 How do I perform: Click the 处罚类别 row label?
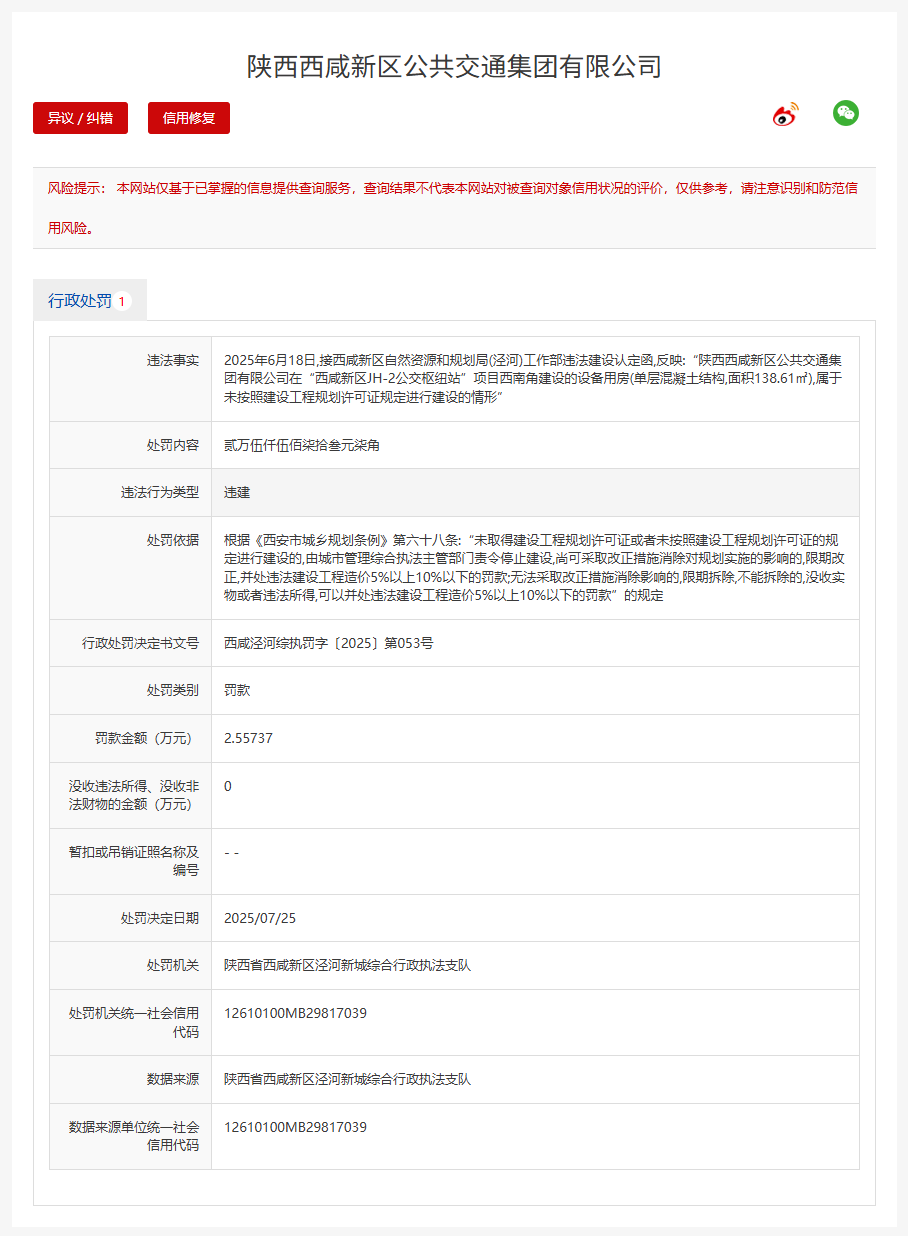(173, 690)
